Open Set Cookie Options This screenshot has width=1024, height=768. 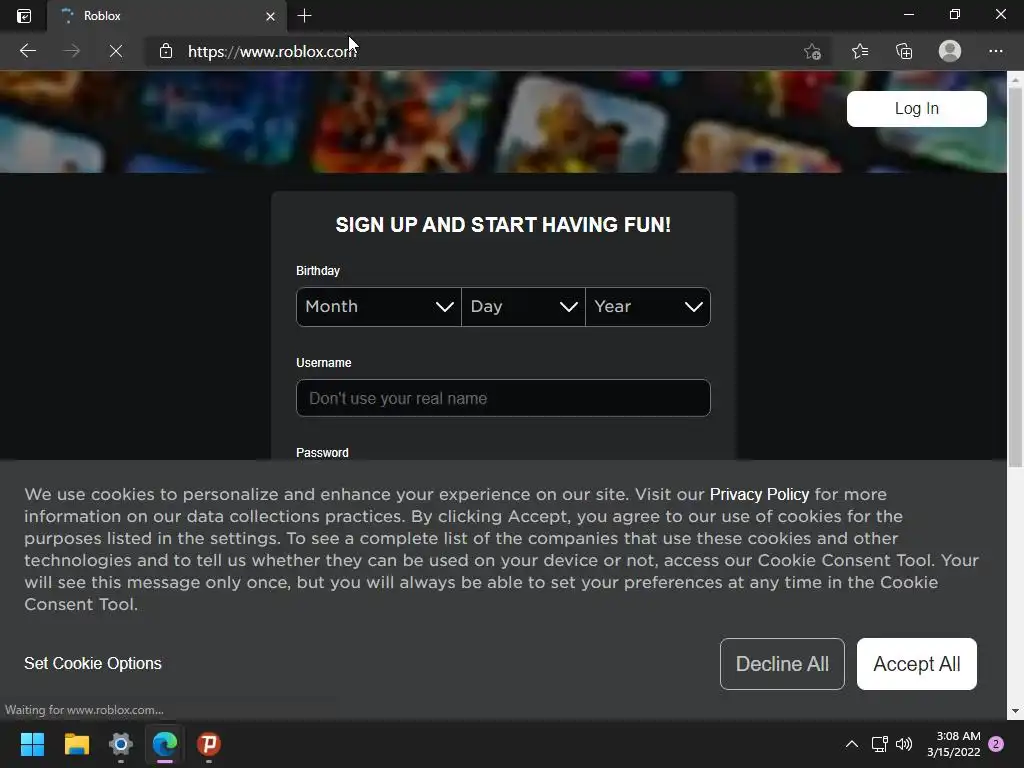[x=93, y=663]
